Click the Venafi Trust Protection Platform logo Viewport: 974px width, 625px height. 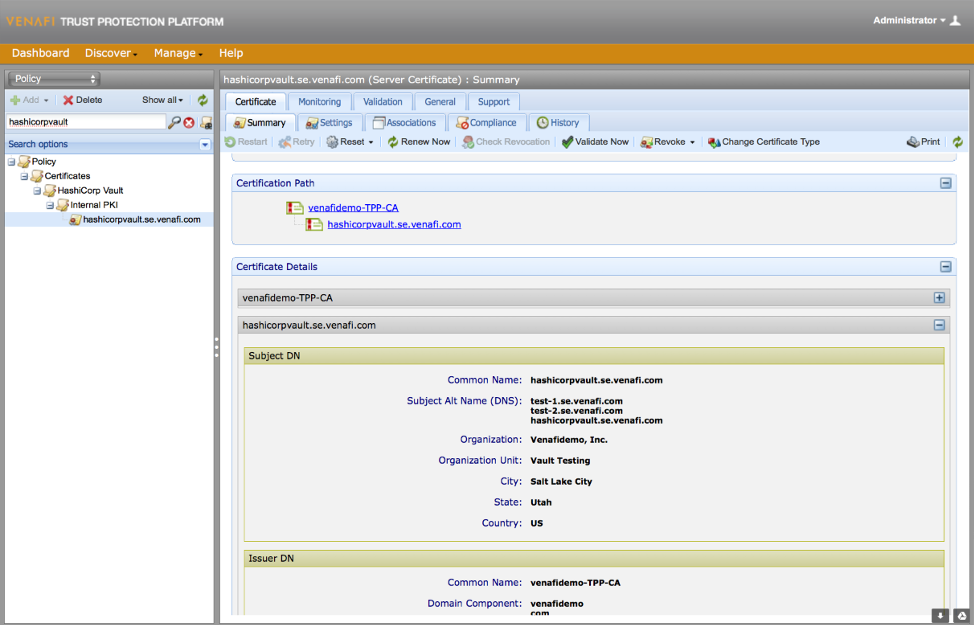click(x=115, y=22)
